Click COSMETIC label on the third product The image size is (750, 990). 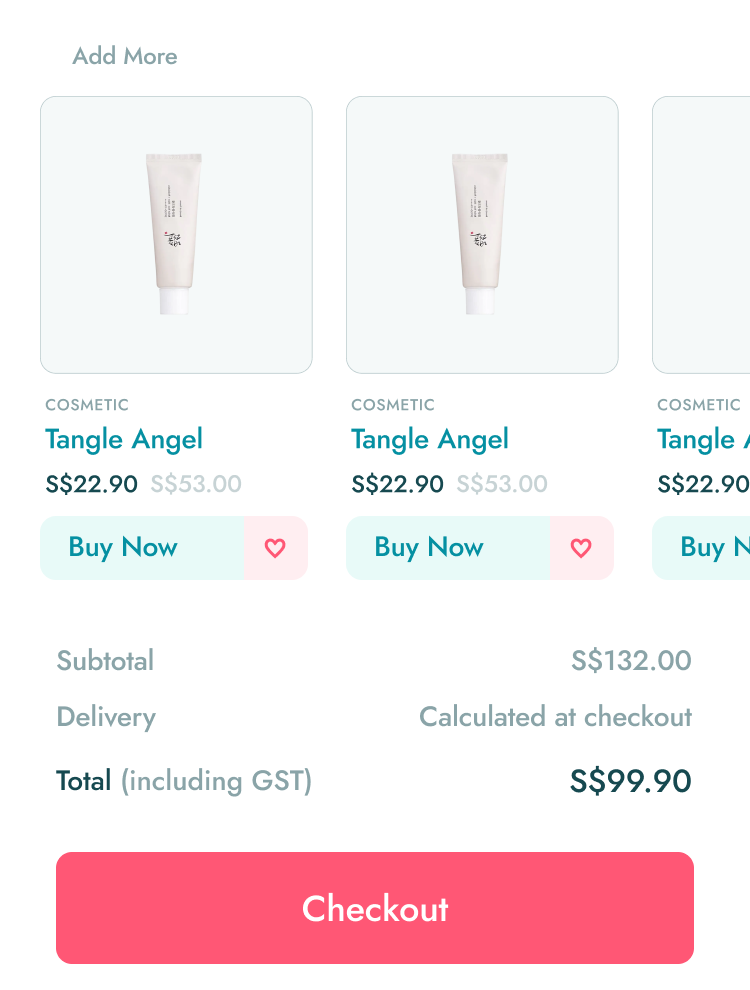click(699, 405)
